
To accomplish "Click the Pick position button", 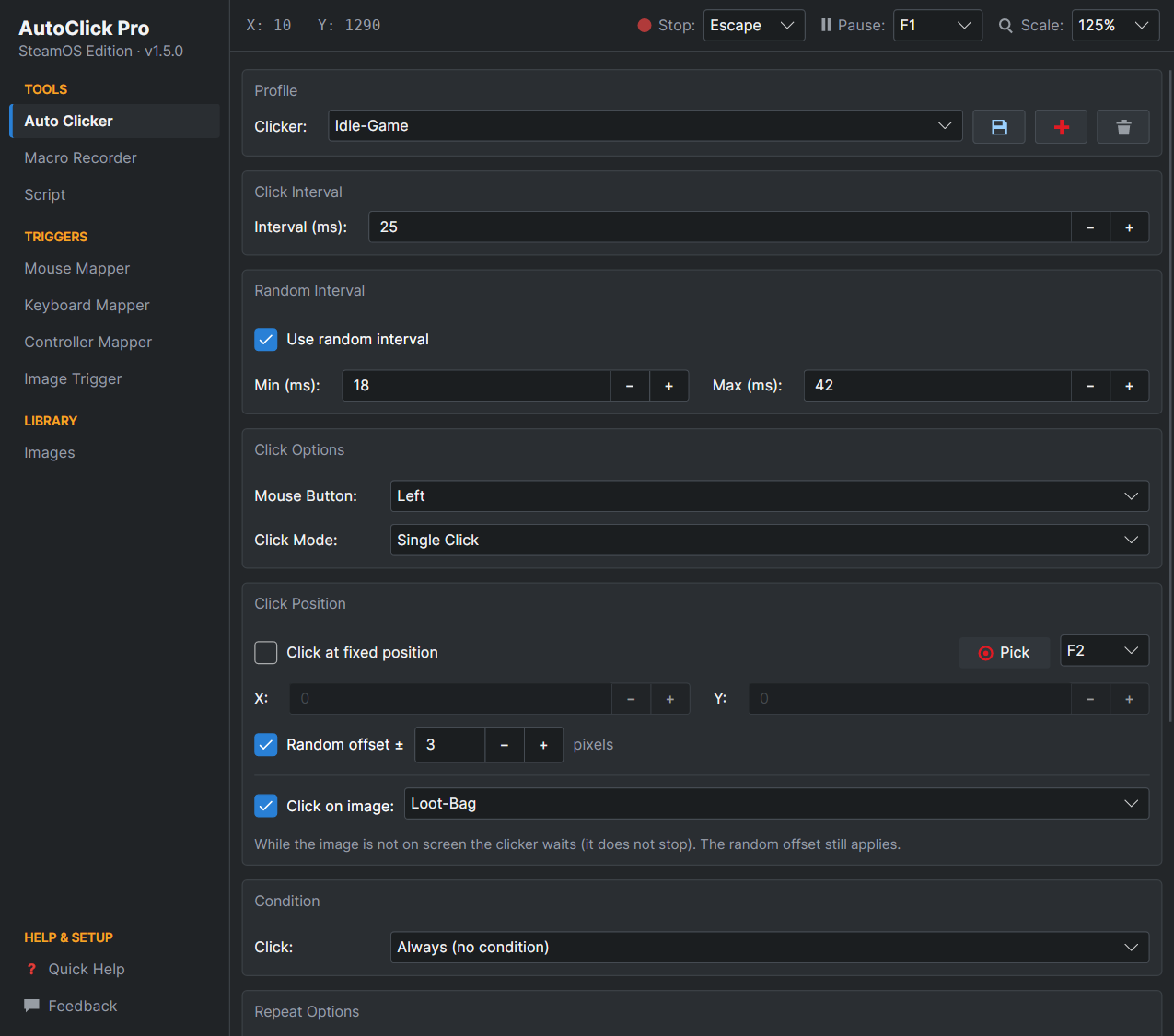I will point(1004,653).
